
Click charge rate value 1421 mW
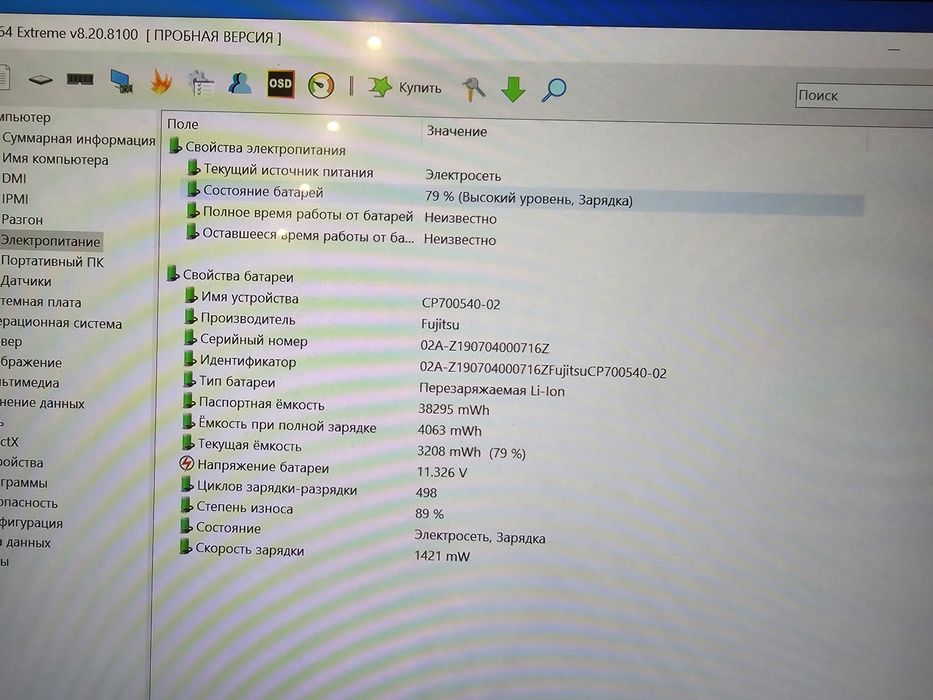[x=442, y=557]
